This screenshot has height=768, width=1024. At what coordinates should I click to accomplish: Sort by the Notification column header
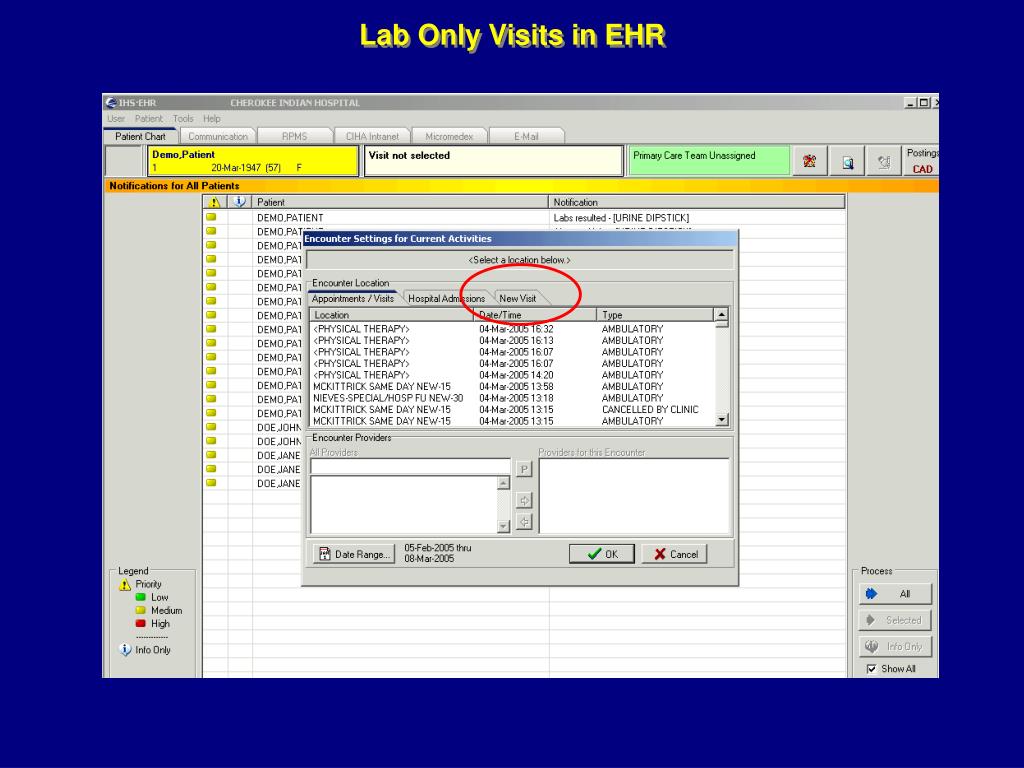pos(697,202)
